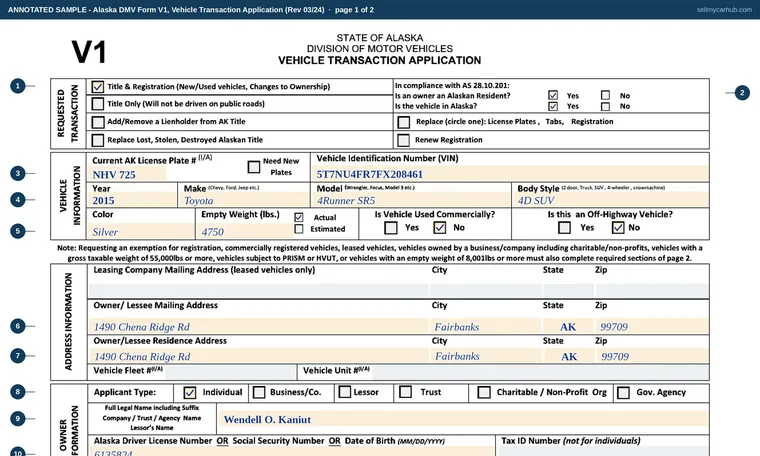The height and width of the screenshot is (456, 760).
Task: Open the sellmycarhub.com link in header
Action: pyautogui.click(x=724, y=10)
